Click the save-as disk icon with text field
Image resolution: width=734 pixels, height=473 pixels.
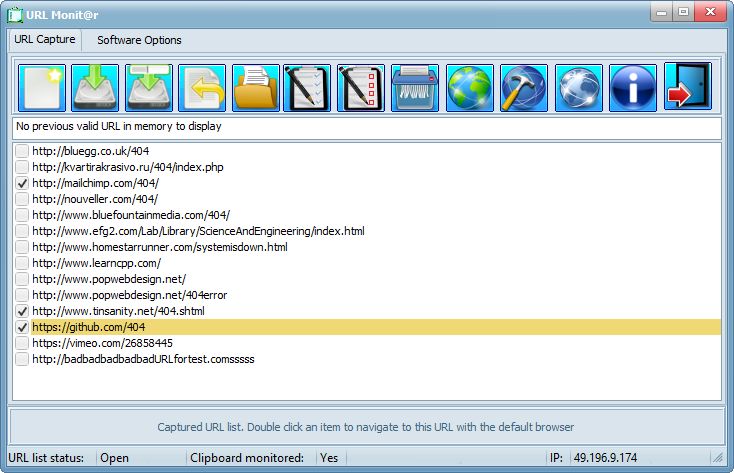pyautogui.click(x=149, y=88)
